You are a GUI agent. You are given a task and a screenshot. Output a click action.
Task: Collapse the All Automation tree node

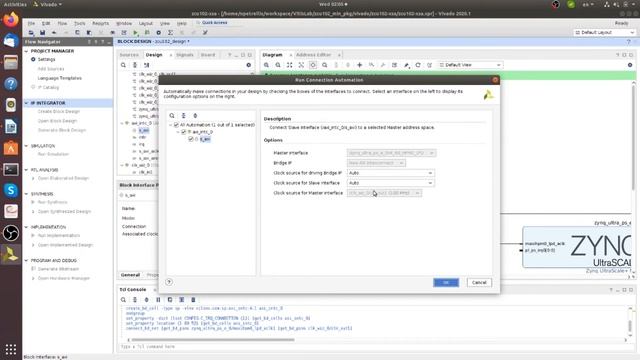tap(171, 125)
